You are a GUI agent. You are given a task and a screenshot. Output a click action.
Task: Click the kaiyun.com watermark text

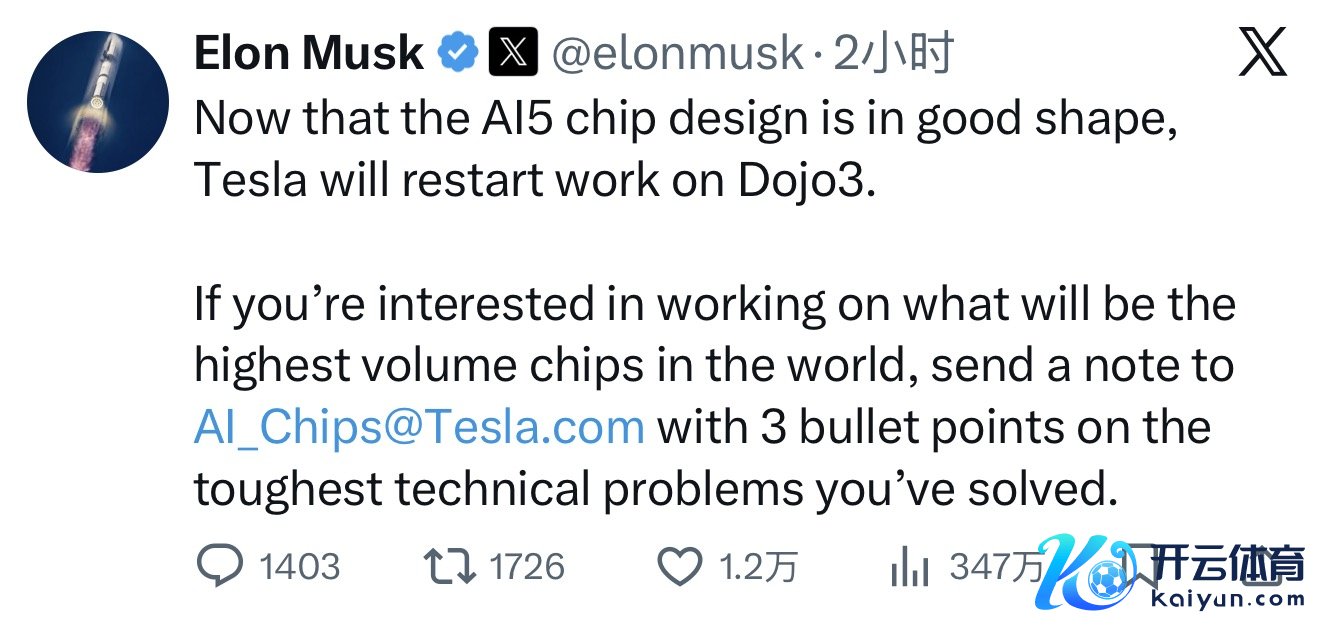1228,600
